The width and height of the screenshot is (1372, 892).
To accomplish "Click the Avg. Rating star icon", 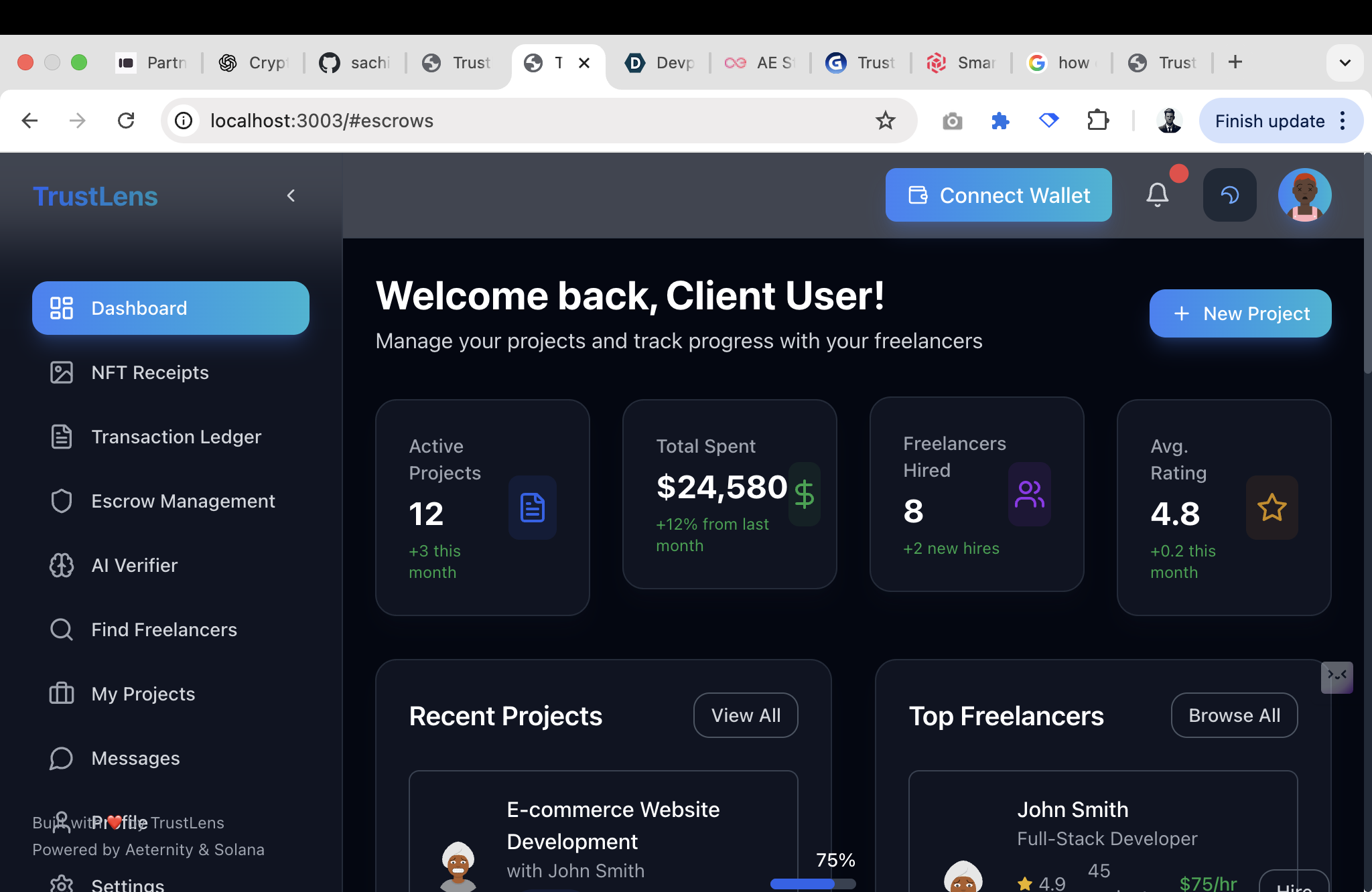I will [1272, 508].
